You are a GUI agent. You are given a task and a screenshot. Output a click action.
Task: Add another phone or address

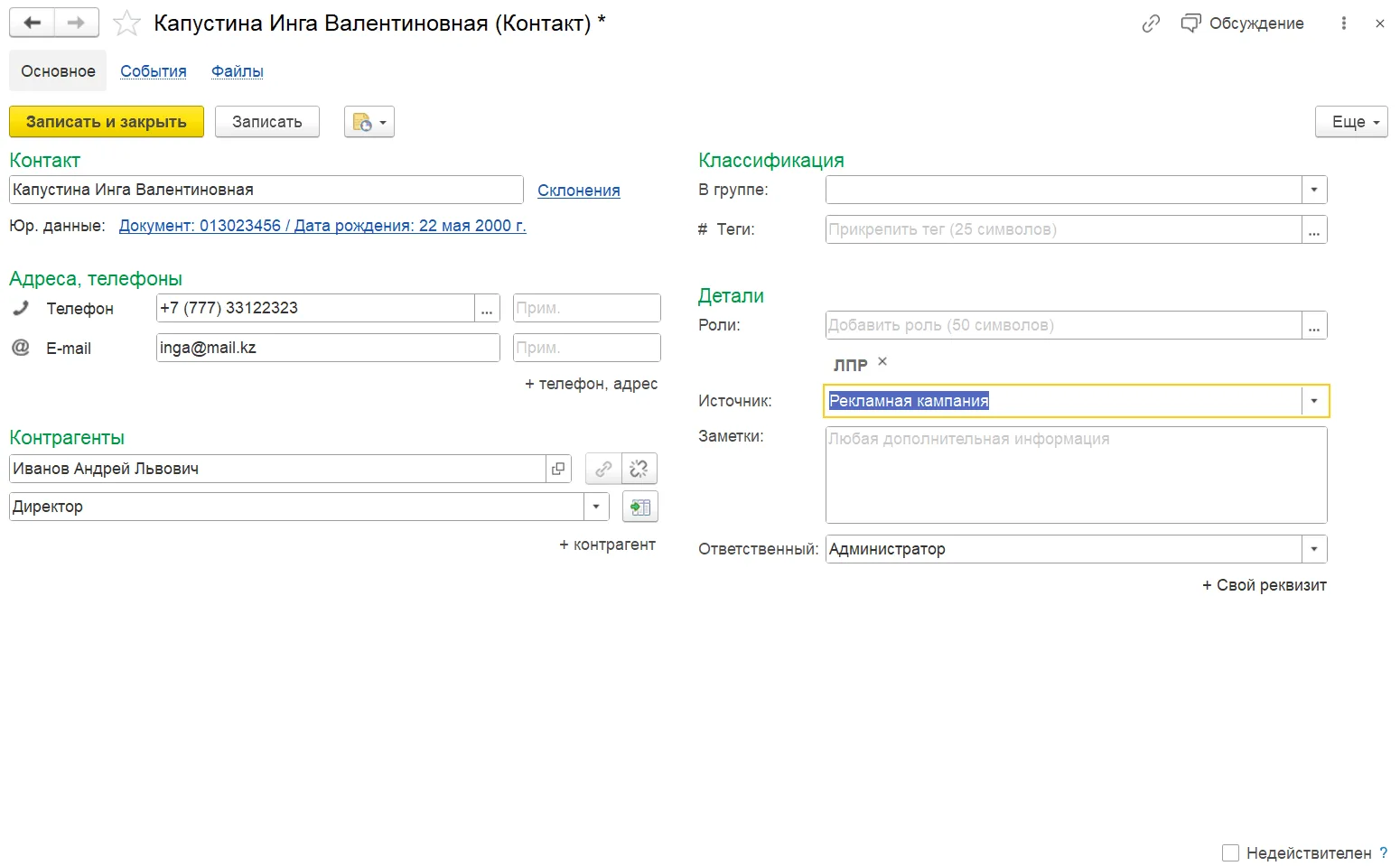click(x=592, y=384)
